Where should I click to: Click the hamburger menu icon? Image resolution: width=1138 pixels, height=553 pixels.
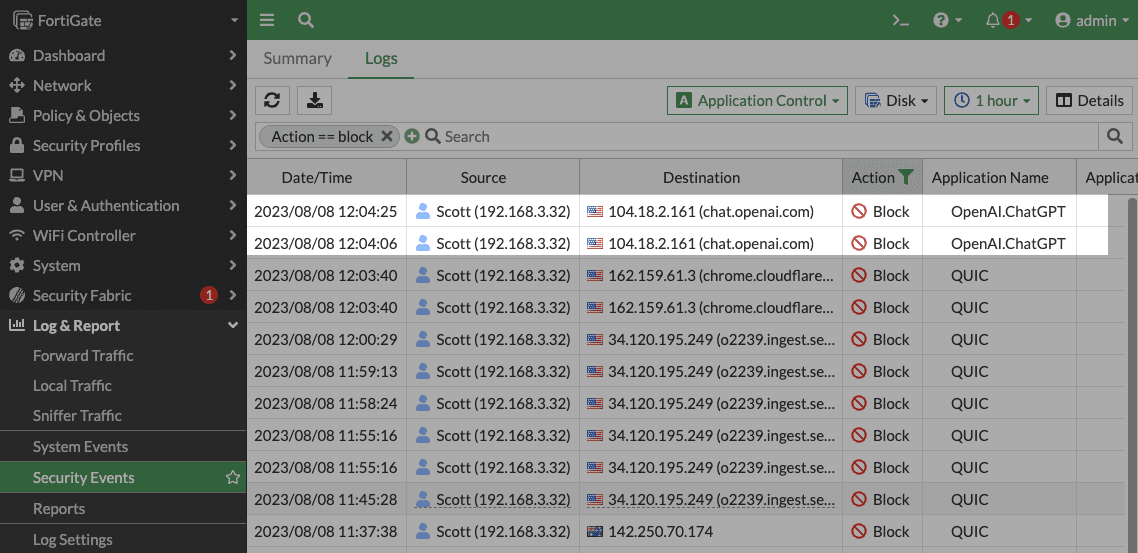coord(267,20)
